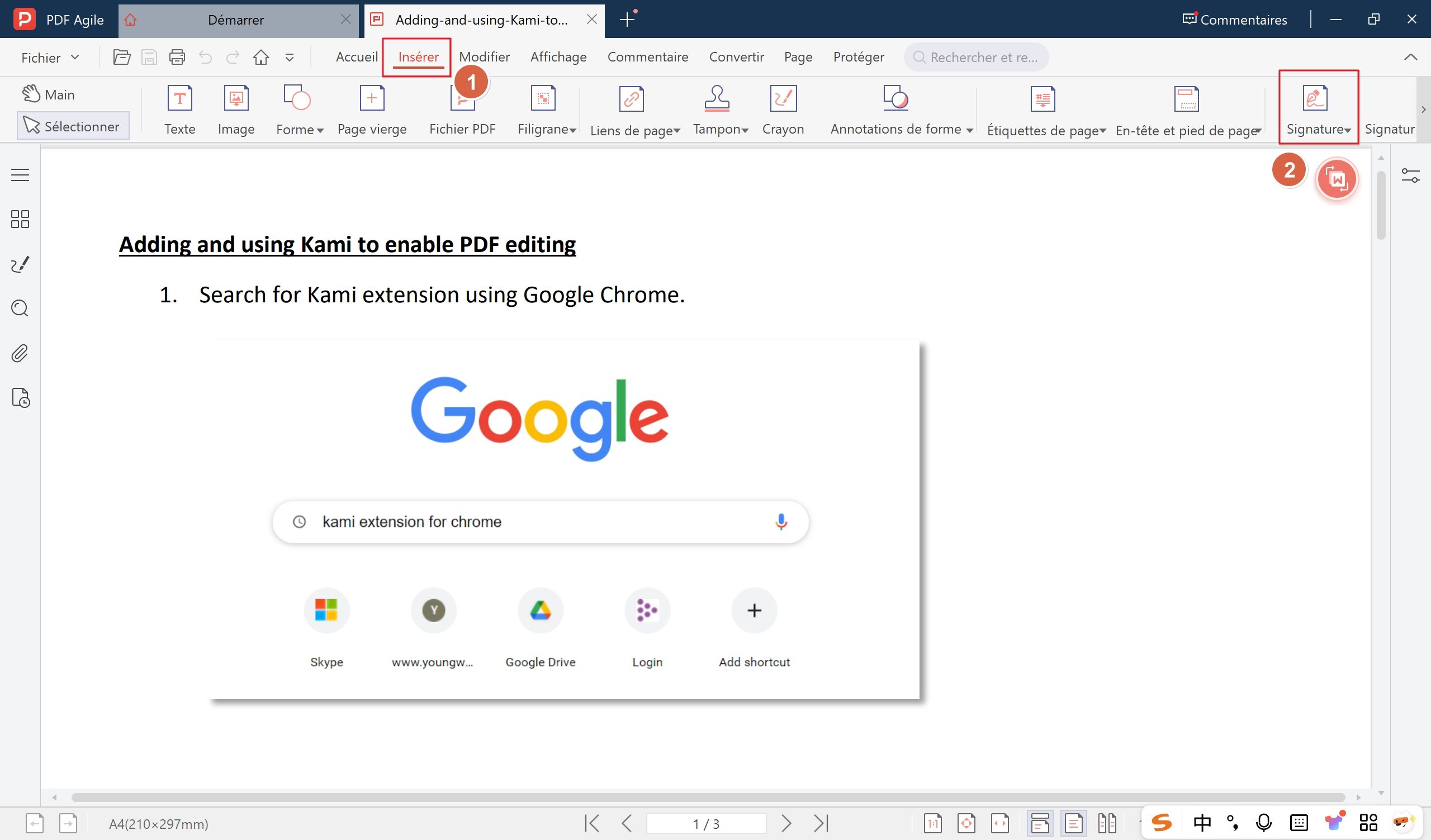Undo the last action
The height and width of the screenshot is (840, 1431).
205,58
